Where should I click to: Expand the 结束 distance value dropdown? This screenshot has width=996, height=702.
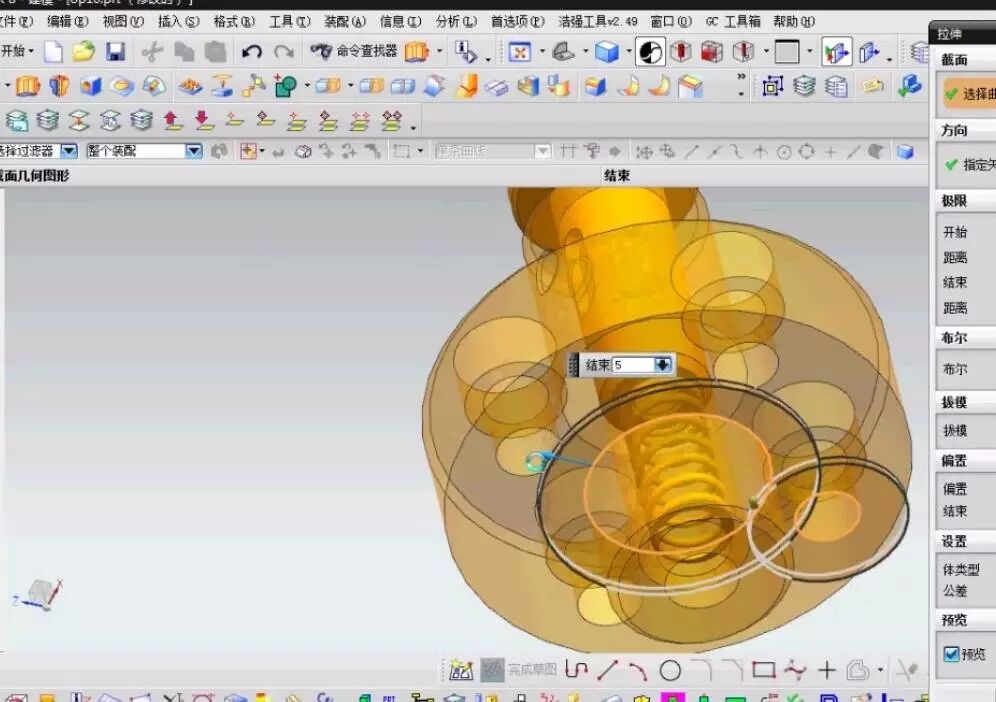click(x=662, y=365)
